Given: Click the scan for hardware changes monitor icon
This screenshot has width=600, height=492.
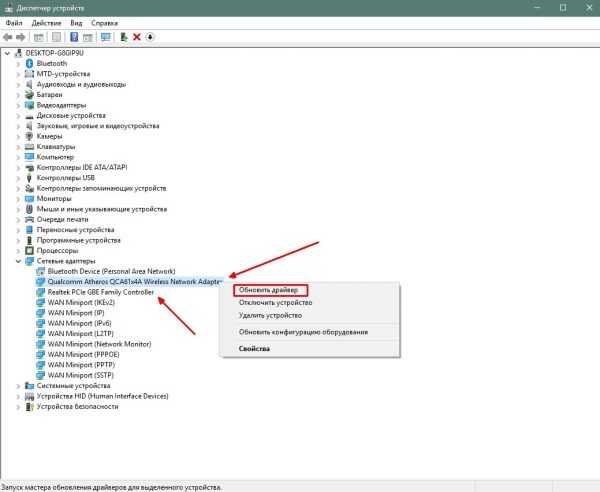Looking at the screenshot, I should (106, 37).
